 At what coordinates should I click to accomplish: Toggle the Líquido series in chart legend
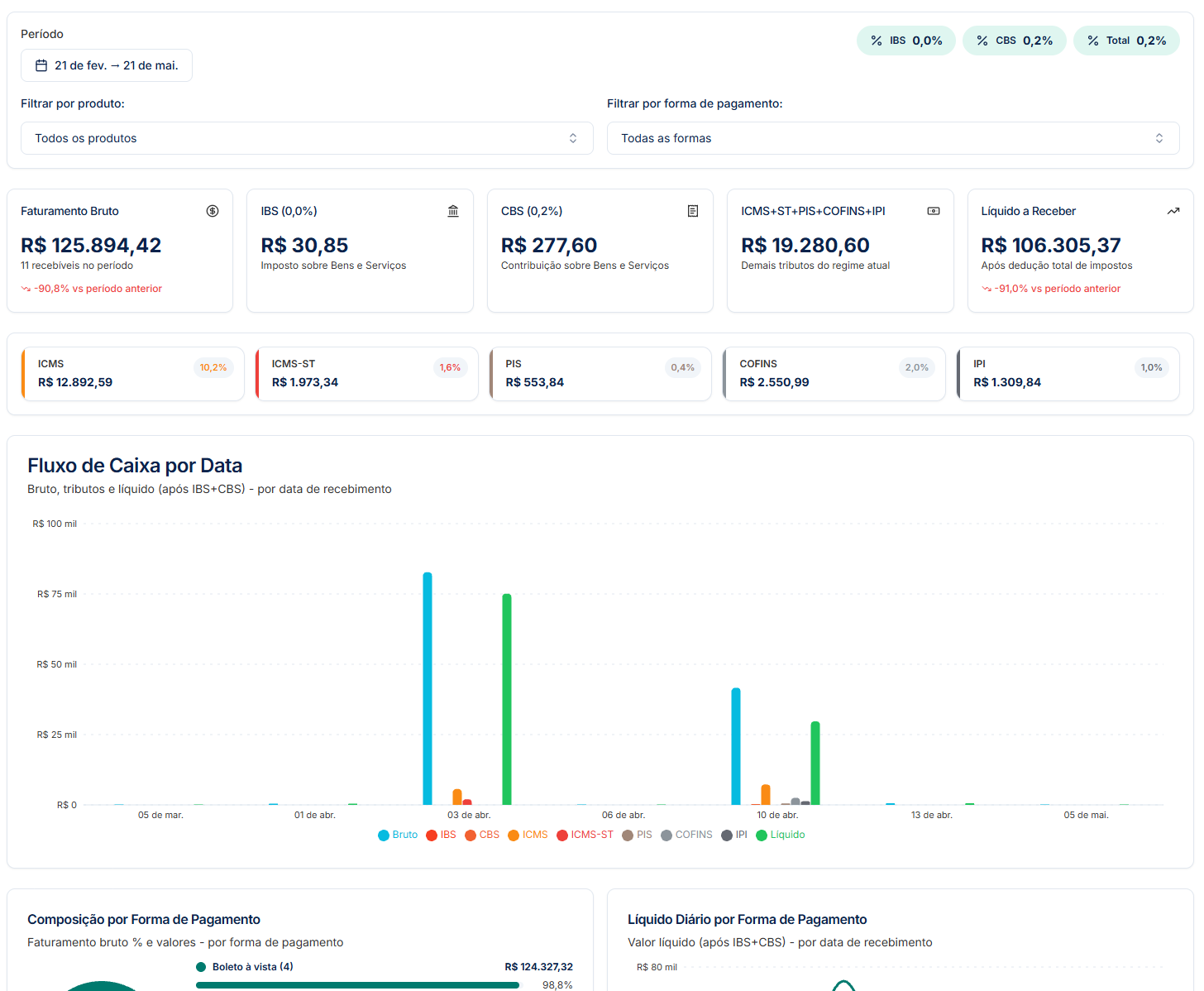pos(781,835)
